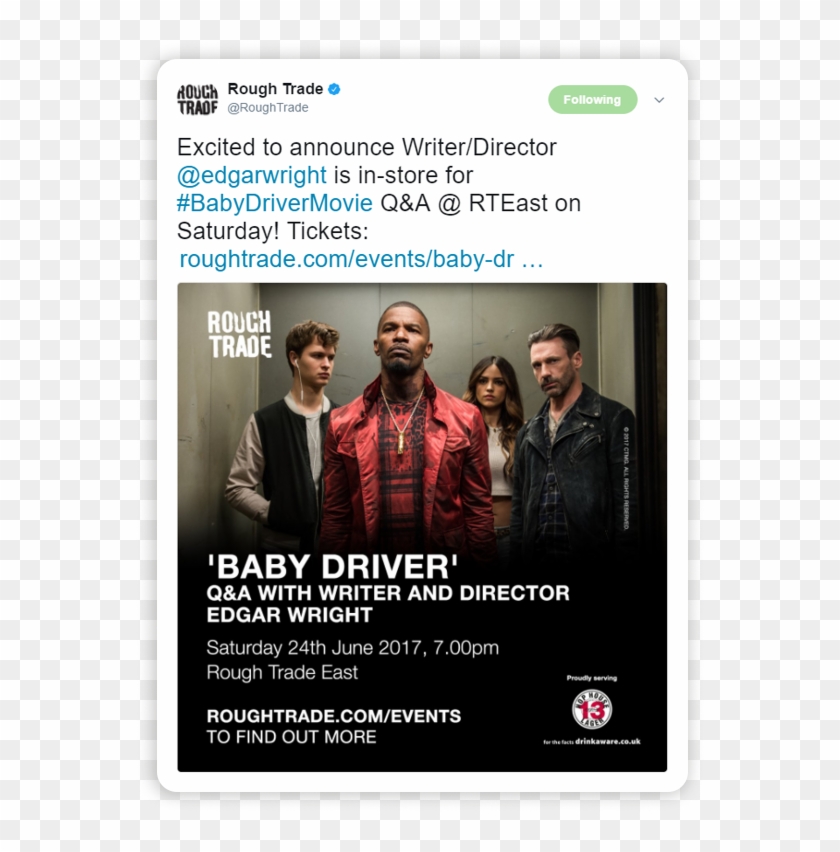Open the Baby Driver event poster image
This screenshot has width=840, height=852.
pos(422,527)
